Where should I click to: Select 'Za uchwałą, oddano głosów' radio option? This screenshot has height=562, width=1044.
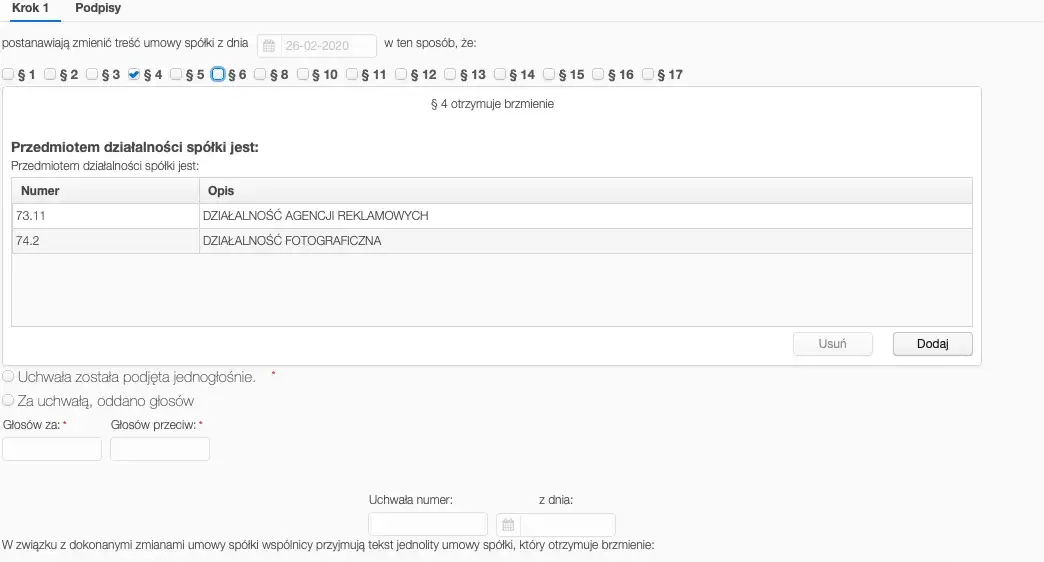pyautogui.click(x=9, y=401)
